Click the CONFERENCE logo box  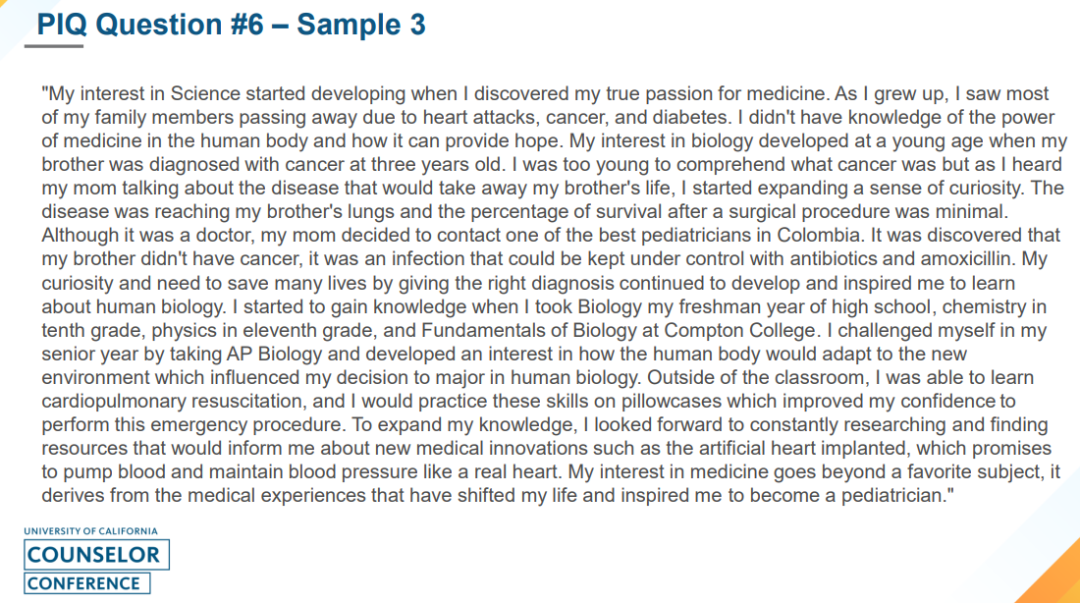[87, 583]
